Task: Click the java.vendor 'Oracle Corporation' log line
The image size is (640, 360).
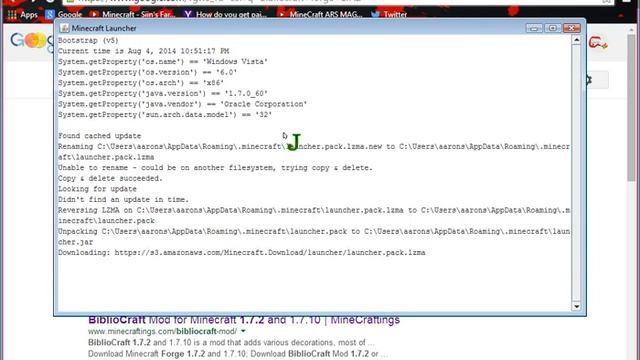Action: [x=182, y=104]
